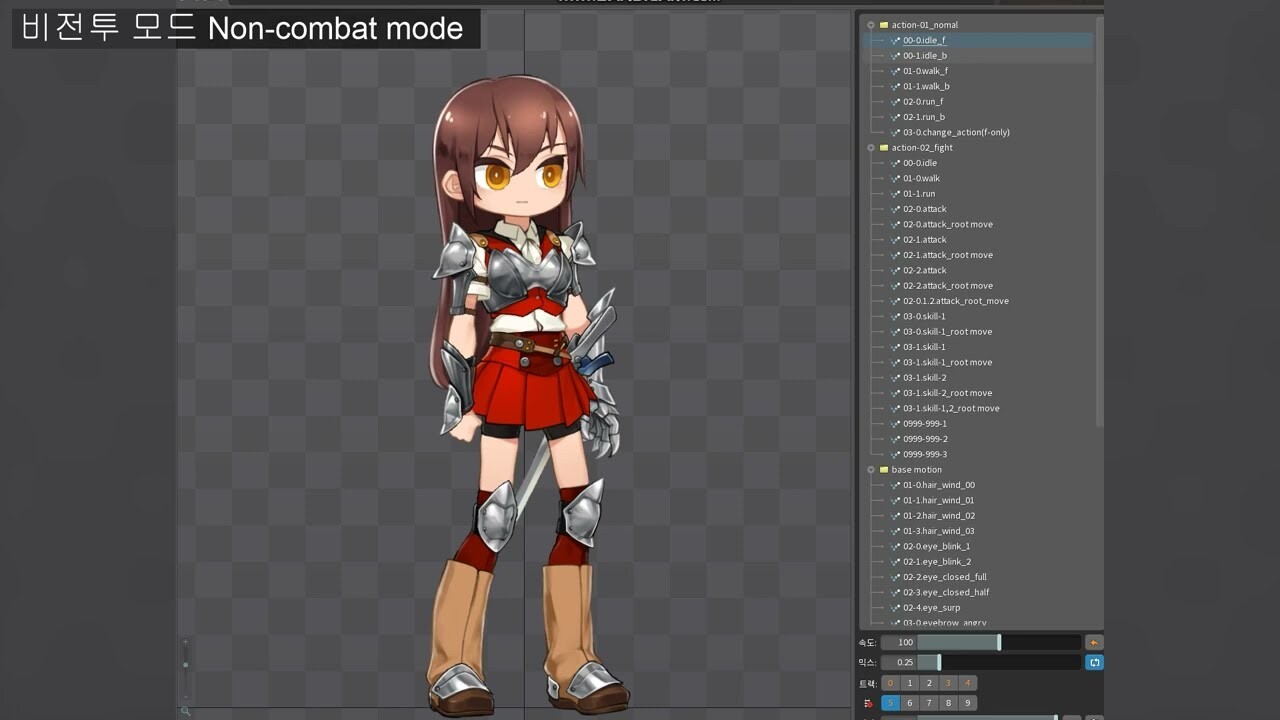Click the orange reset arrow beside the 속도 slider

point(1094,642)
